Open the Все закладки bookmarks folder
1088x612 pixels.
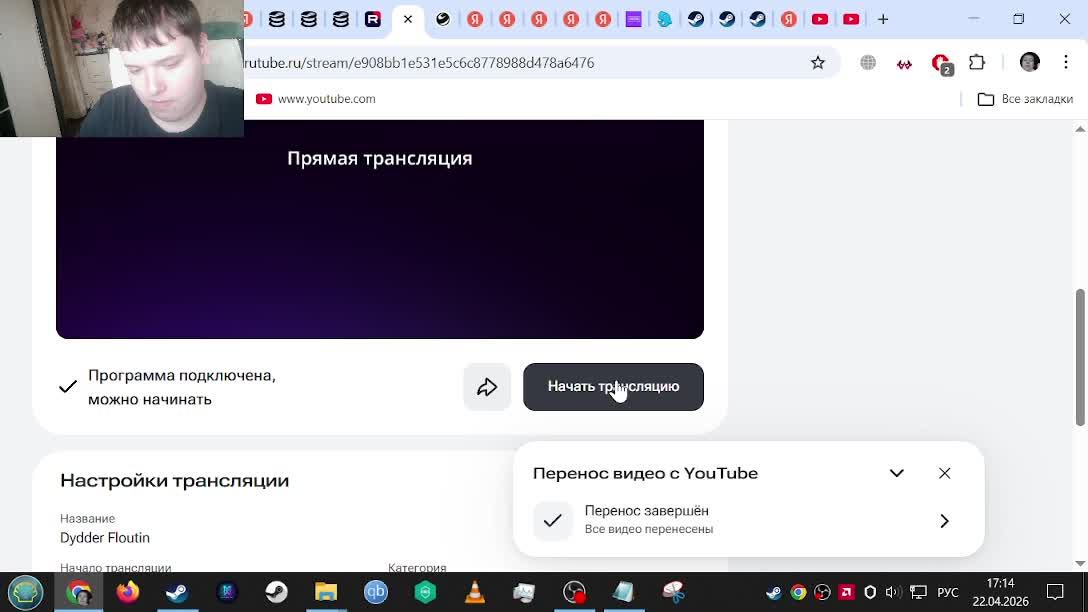click(x=1025, y=99)
